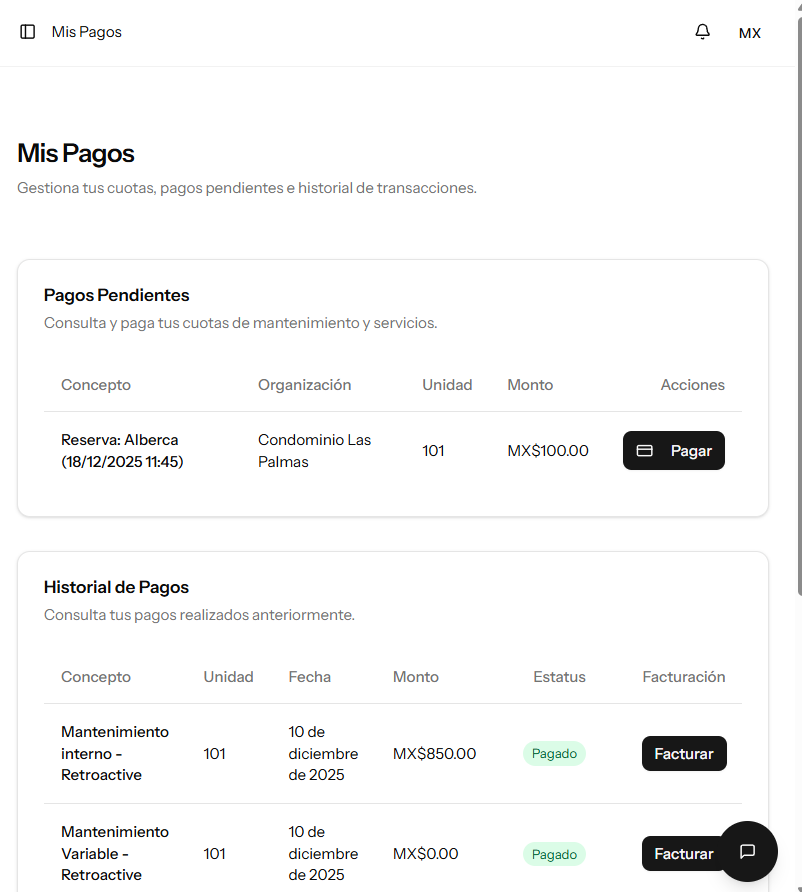Click the Estatus column header
This screenshot has width=802, height=892.
coord(559,677)
